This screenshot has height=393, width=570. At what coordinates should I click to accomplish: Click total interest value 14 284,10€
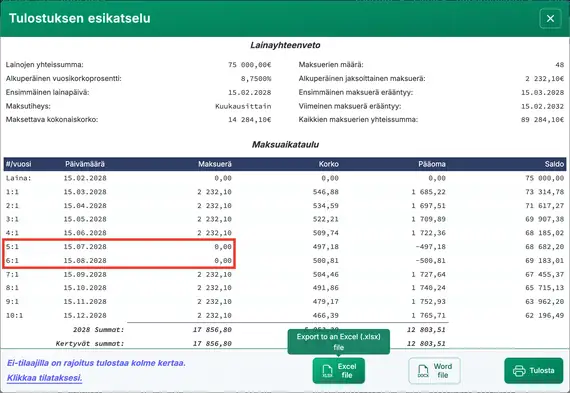(x=249, y=120)
